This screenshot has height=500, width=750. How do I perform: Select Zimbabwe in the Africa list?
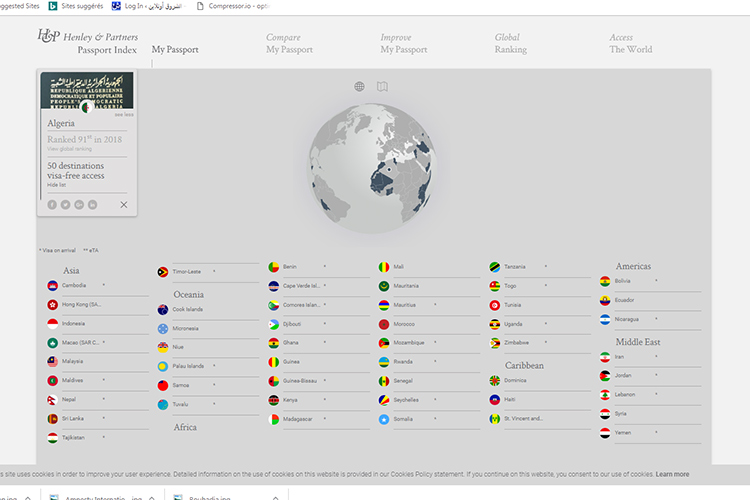pos(517,343)
